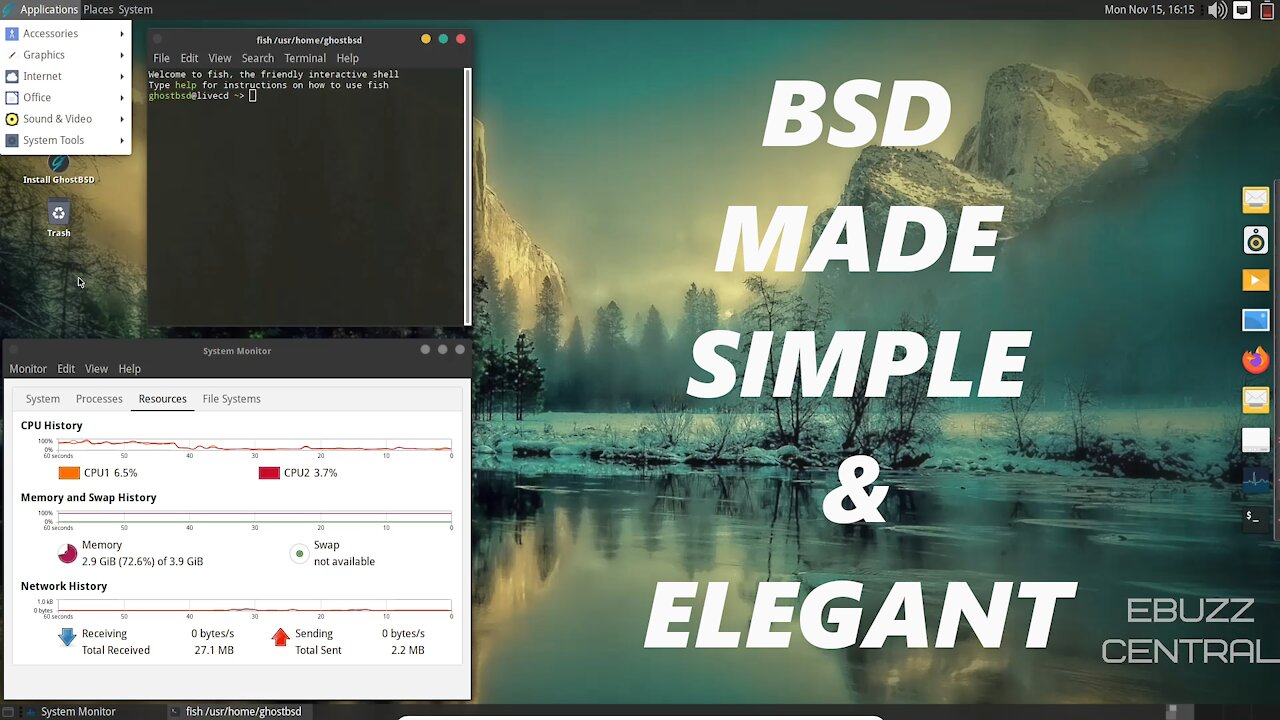Click memory value "2.9 GiB (72.6%) of 3.9 GiB"
The height and width of the screenshot is (720, 1280).
(x=142, y=562)
